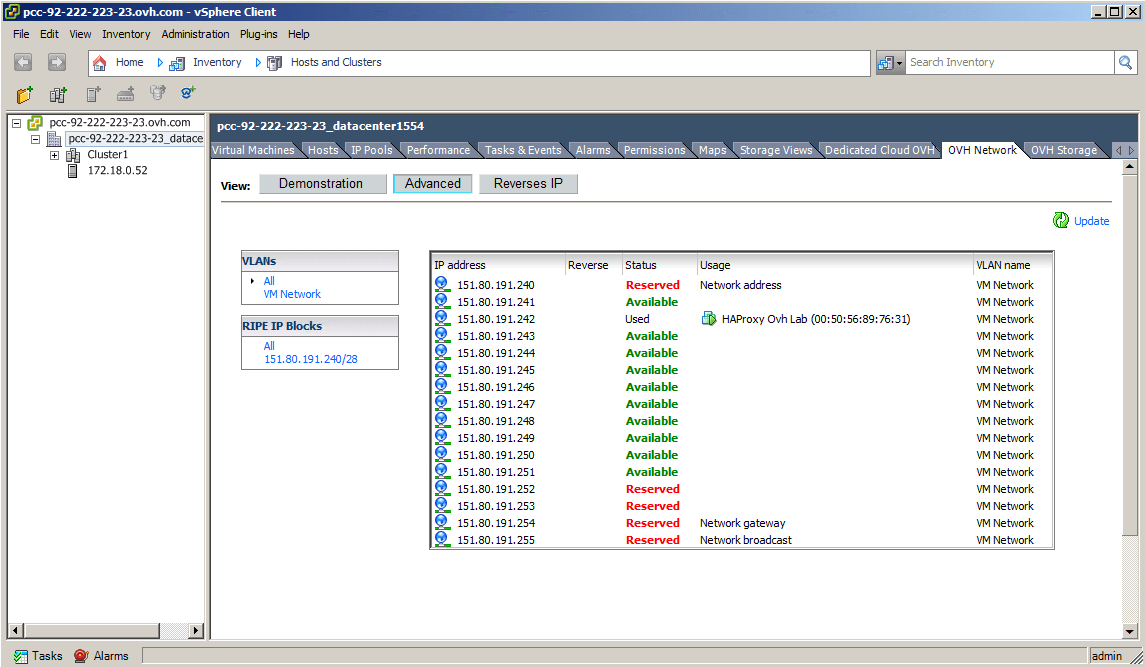The width and height of the screenshot is (1145, 667).
Task: Click the Add Host toolbar icon
Action: (93, 94)
